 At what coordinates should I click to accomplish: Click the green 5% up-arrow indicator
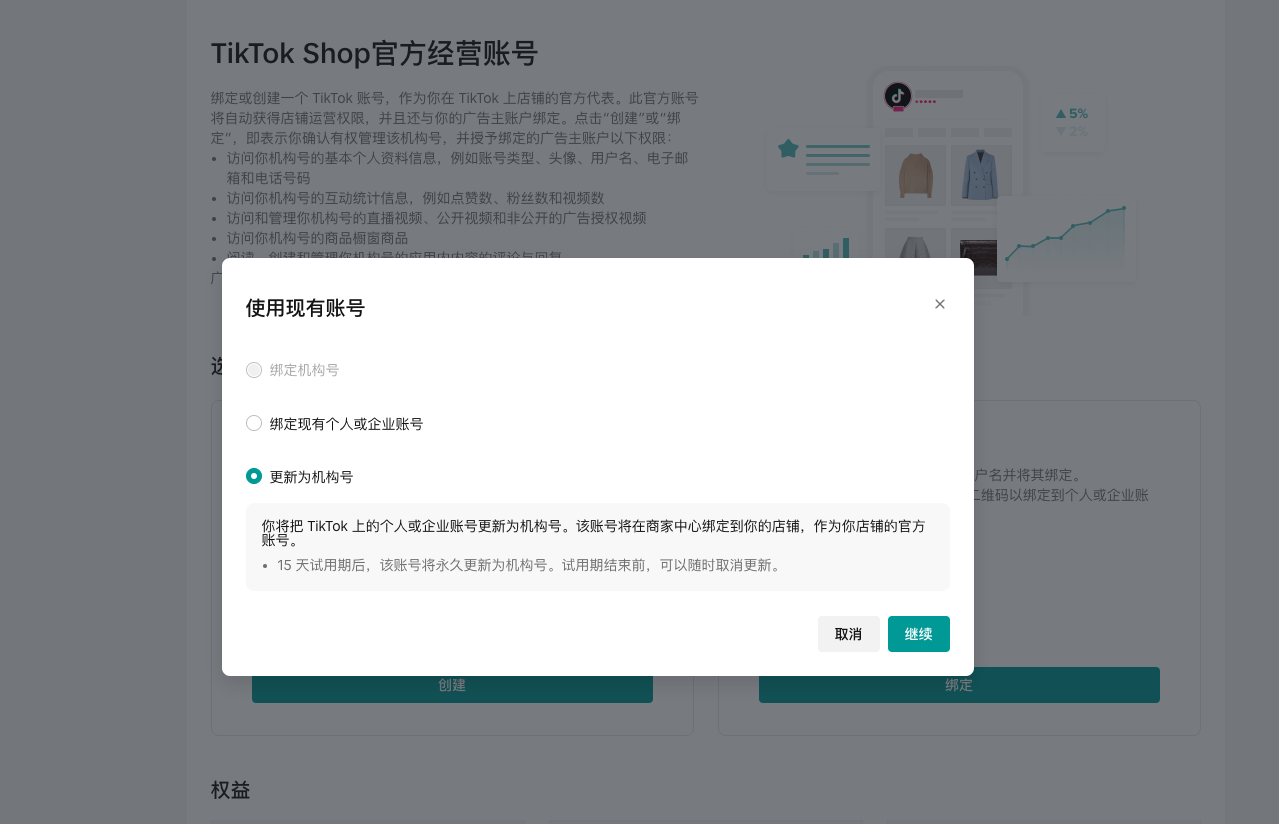pos(1071,114)
